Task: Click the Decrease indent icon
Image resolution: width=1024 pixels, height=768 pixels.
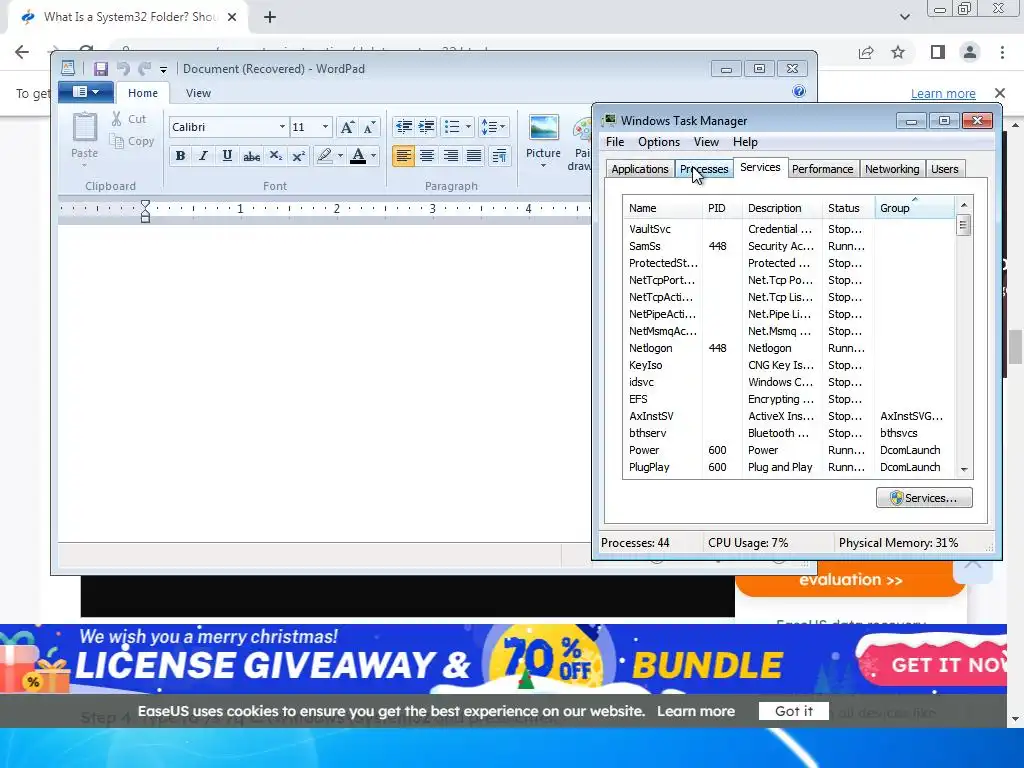Action: (x=404, y=127)
